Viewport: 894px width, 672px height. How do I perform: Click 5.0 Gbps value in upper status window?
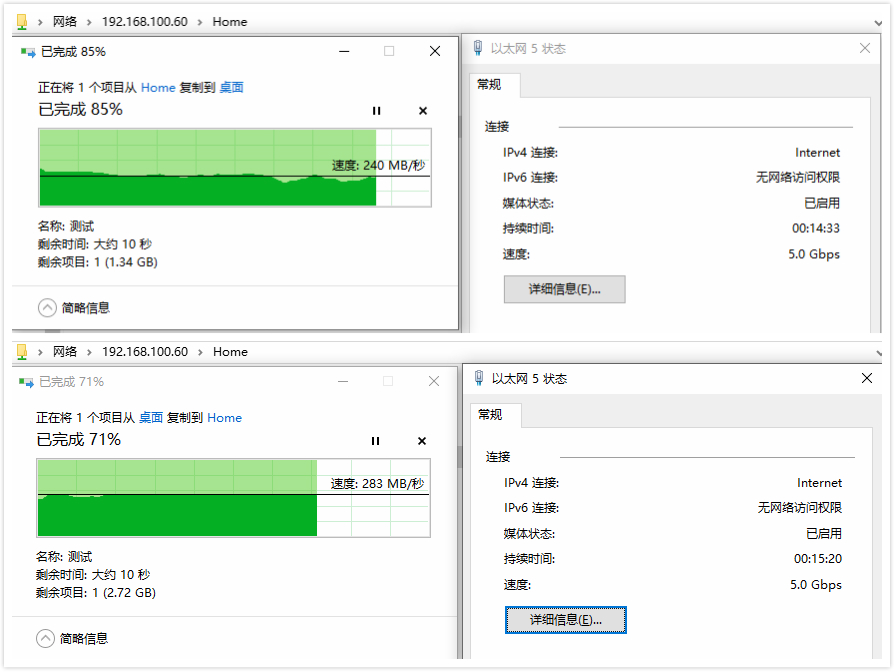814,254
